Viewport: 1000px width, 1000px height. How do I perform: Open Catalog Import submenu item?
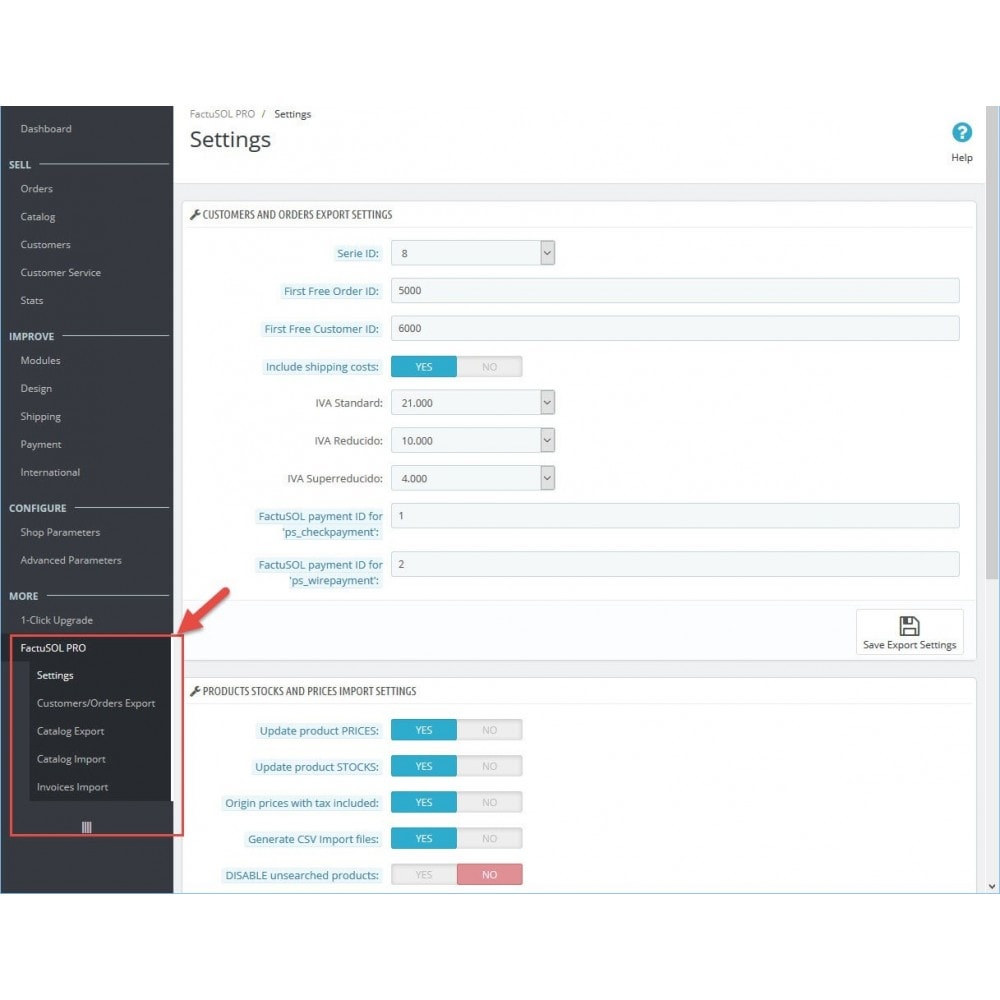click(71, 760)
